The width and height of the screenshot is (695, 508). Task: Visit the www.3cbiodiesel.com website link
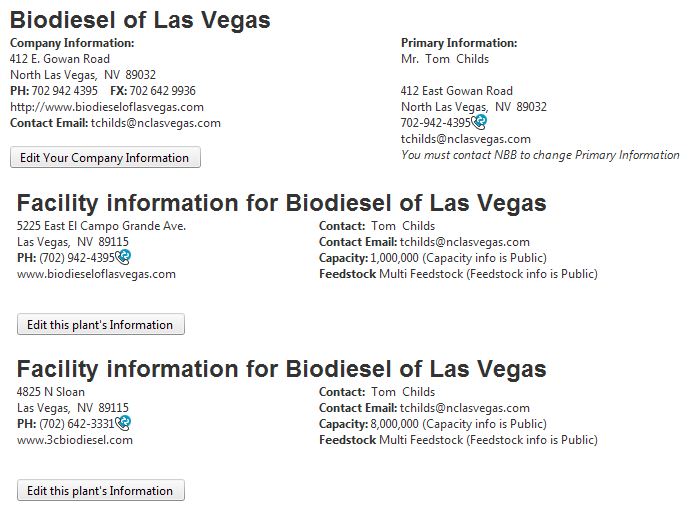75,440
